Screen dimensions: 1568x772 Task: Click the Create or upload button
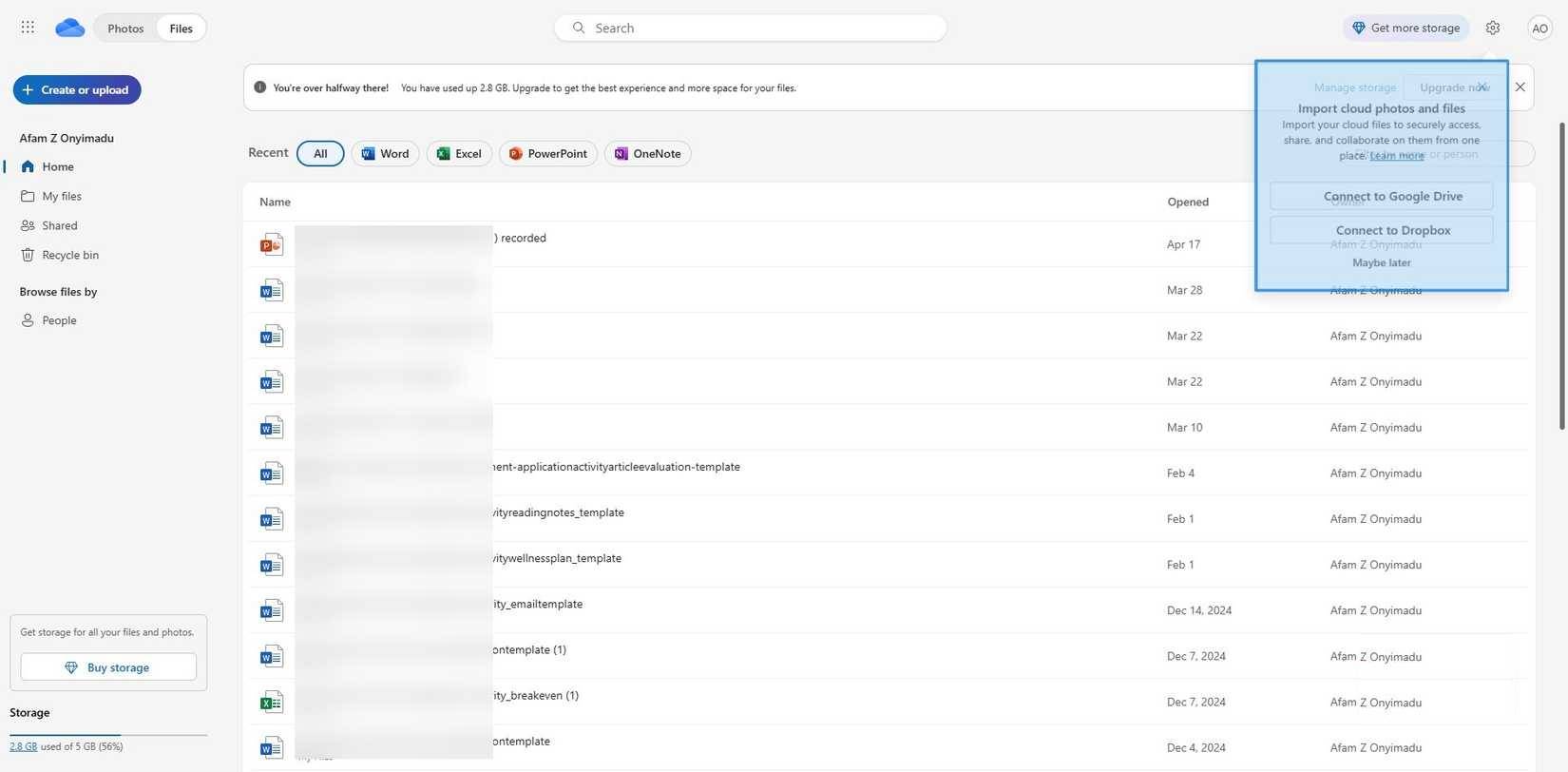(77, 90)
